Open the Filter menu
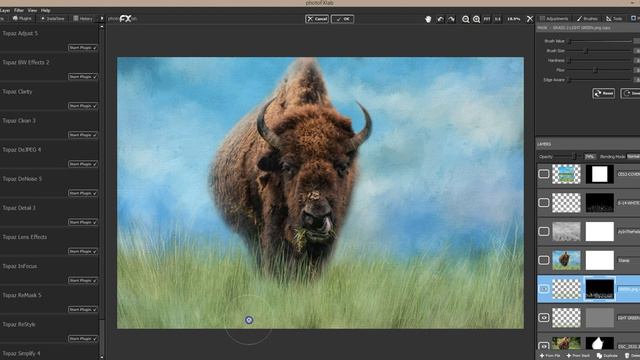The height and width of the screenshot is (360, 640). coord(19,10)
